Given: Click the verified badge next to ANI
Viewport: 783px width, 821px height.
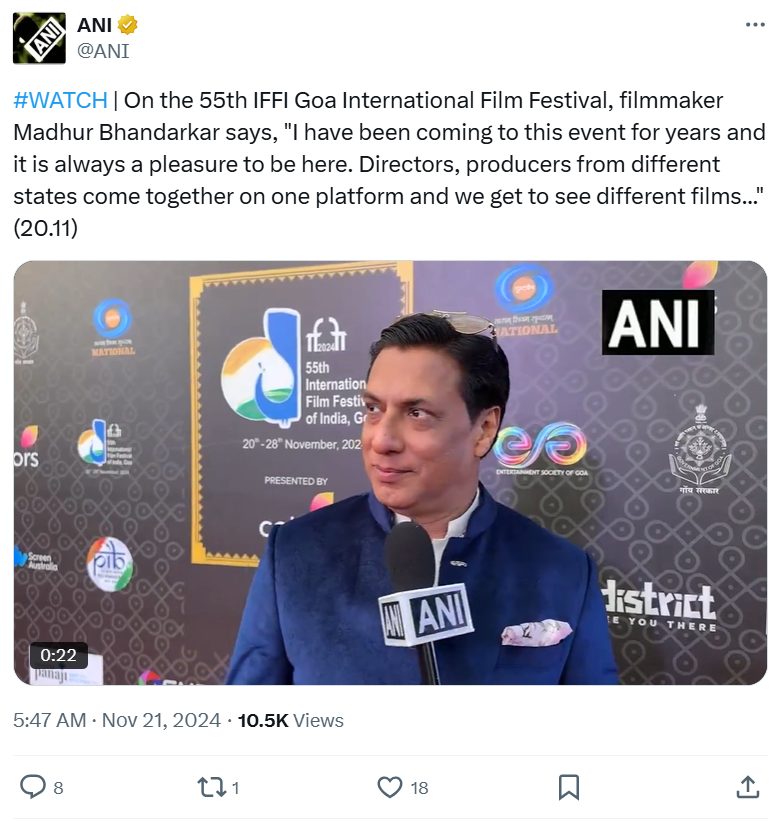Looking at the screenshot, I should point(127,25).
